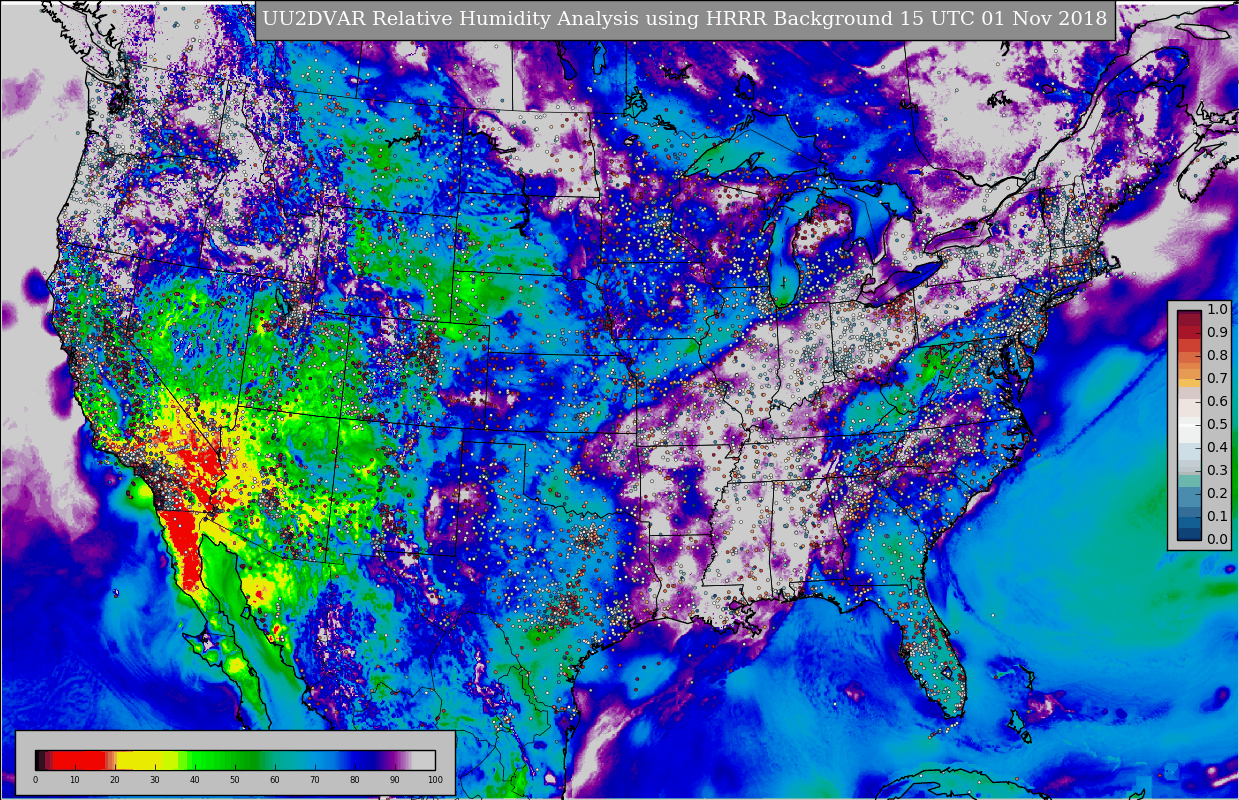Click the 0.0 label on right colorbar
The width and height of the screenshot is (1239, 800).
(x=1217, y=539)
